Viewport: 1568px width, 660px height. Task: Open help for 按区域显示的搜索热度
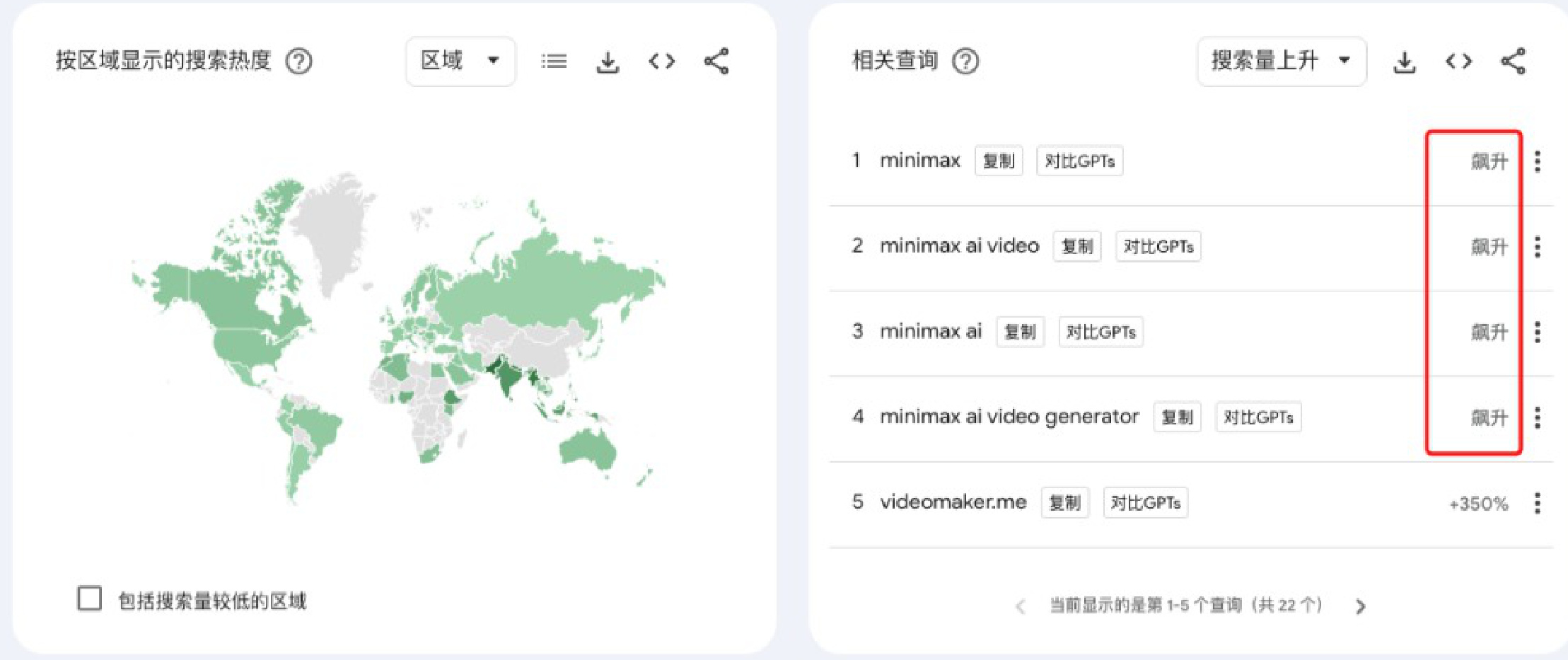click(299, 62)
